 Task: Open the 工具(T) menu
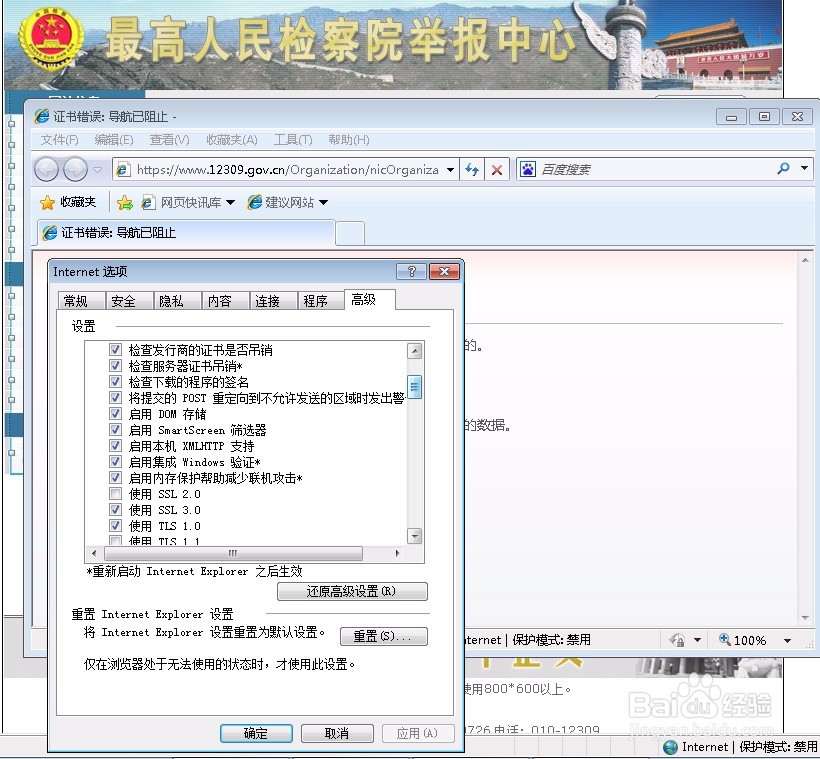pyautogui.click(x=293, y=140)
